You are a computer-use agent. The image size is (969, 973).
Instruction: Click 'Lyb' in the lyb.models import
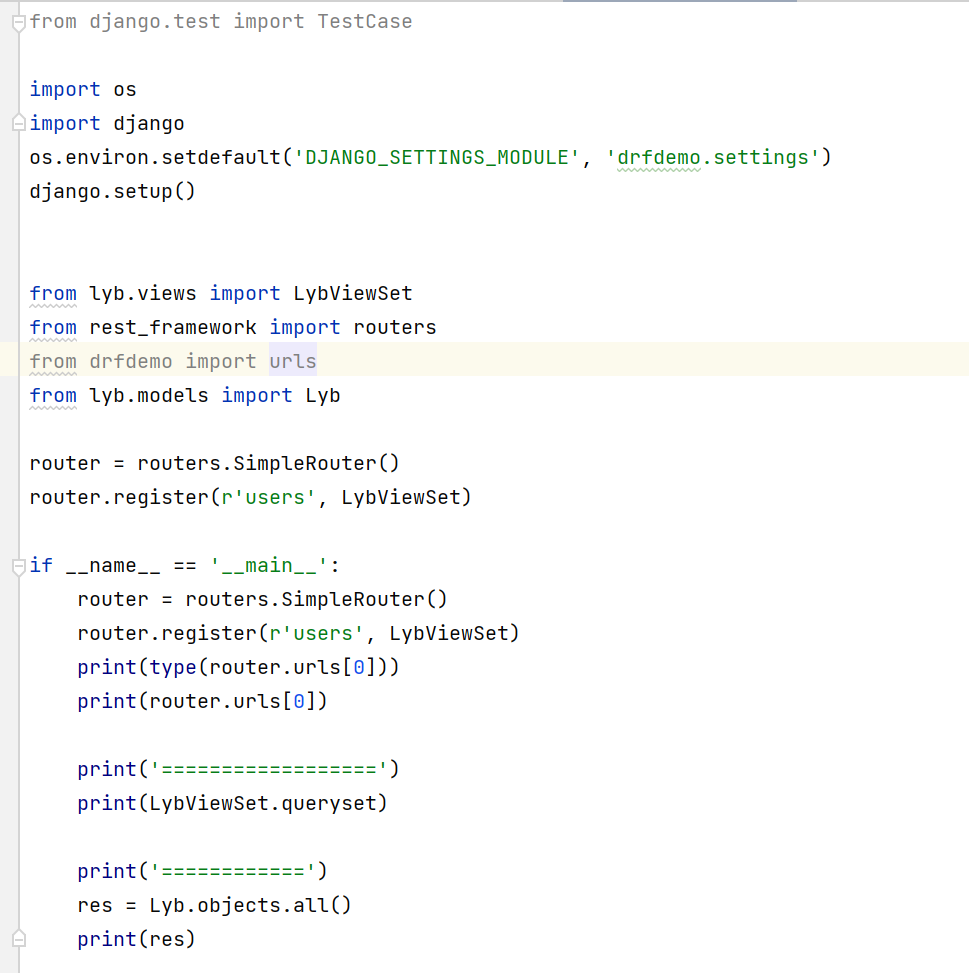coord(323,396)
